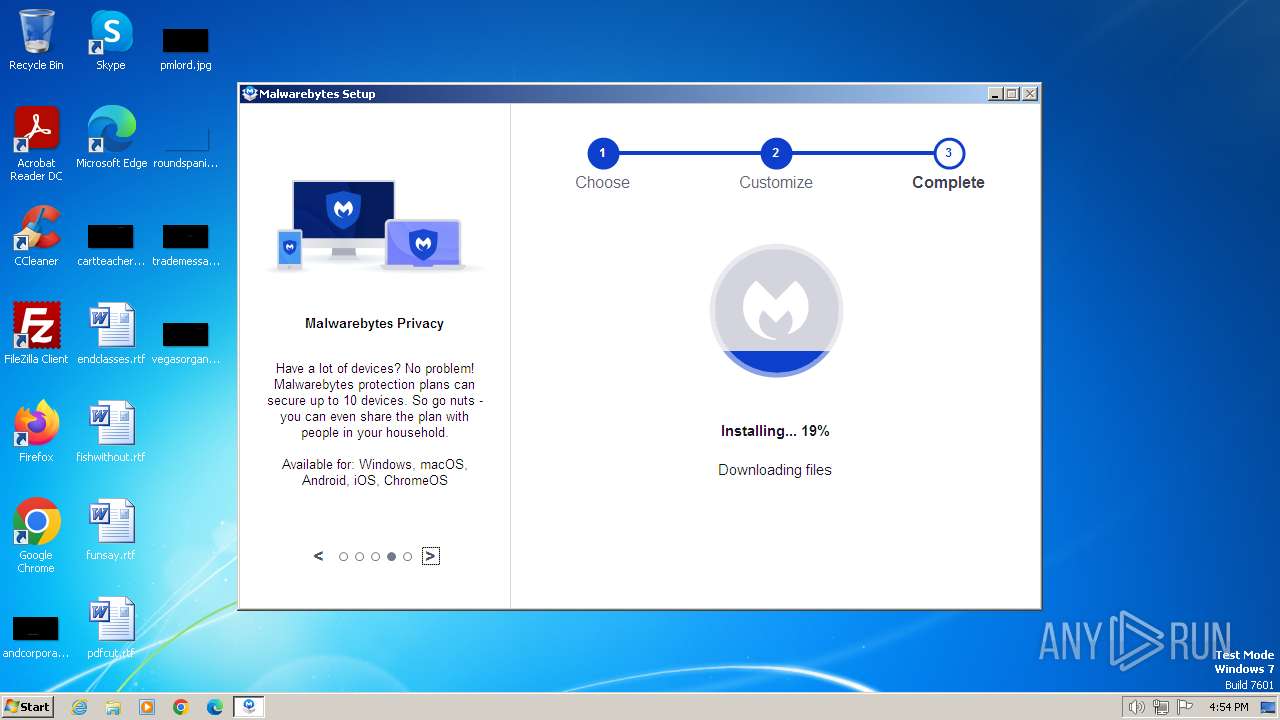The height and width of the screenshot is (720, 1280).
Task: Select the pmlord.jpg desktop file
Action: tap(185, 48)
